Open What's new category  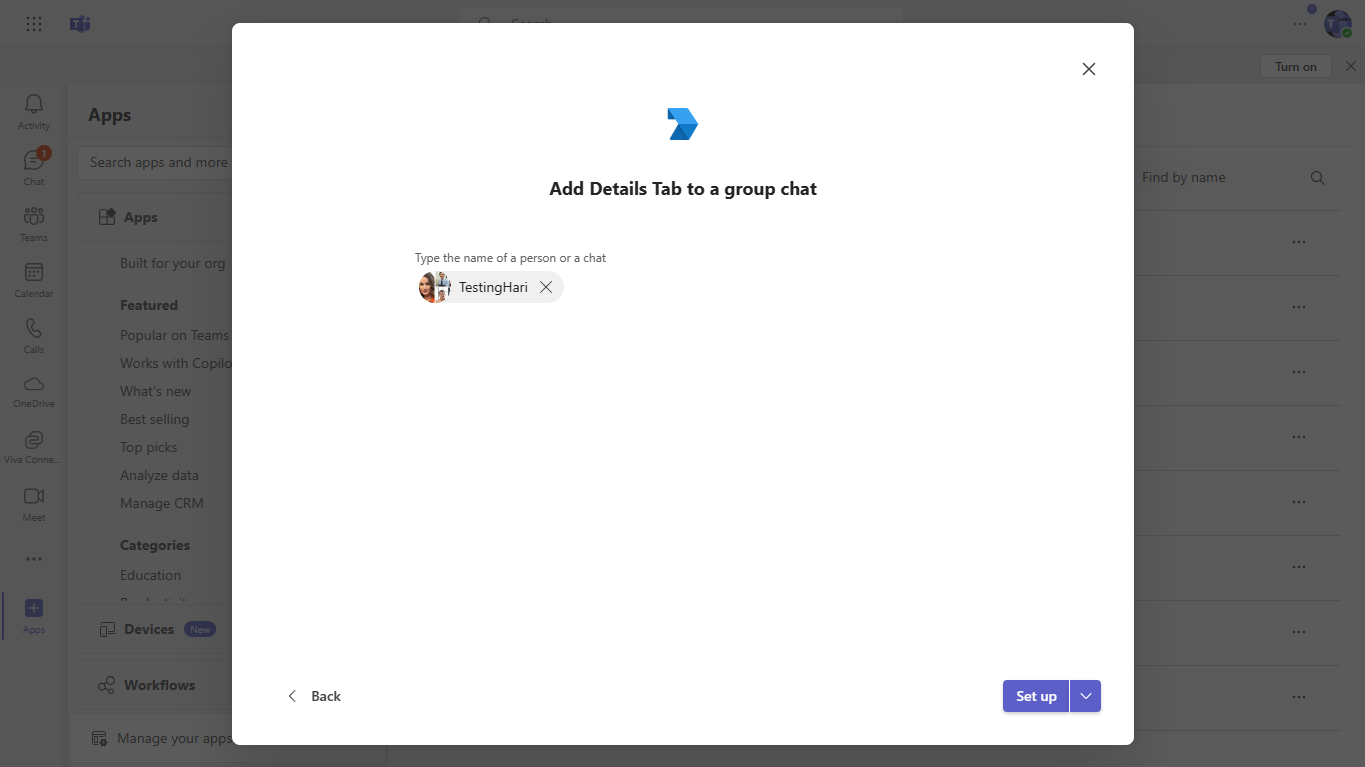tap(155, 391)
